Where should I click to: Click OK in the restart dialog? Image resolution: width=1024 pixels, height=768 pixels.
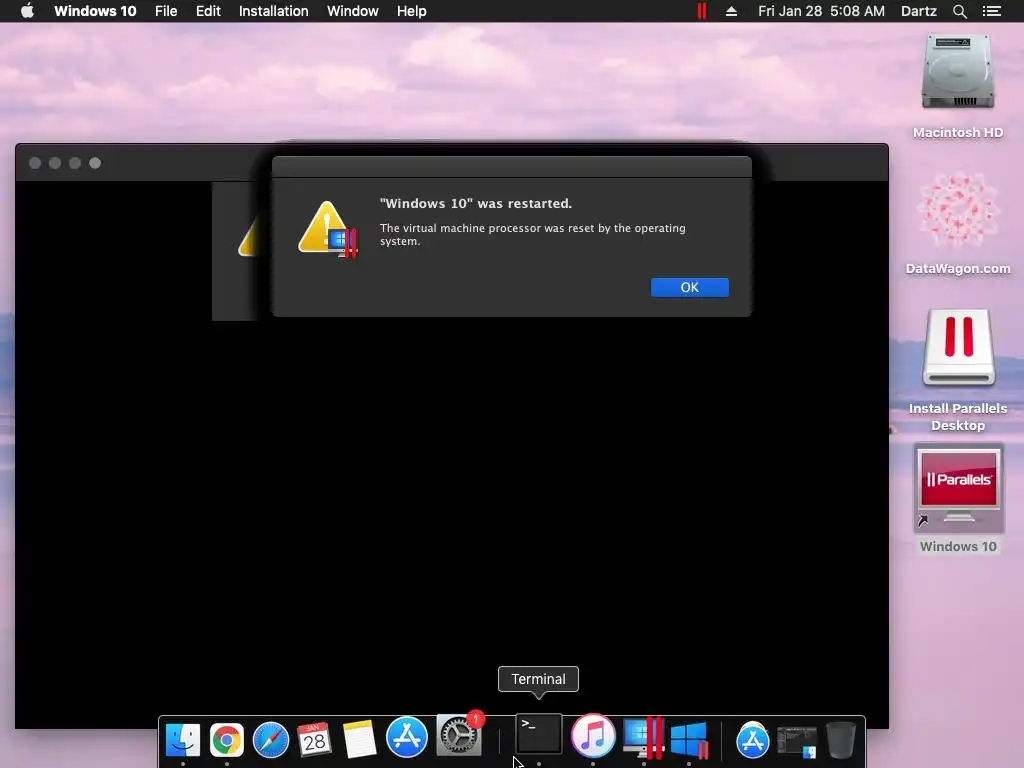pyautogui.click(x=690, y=287)
